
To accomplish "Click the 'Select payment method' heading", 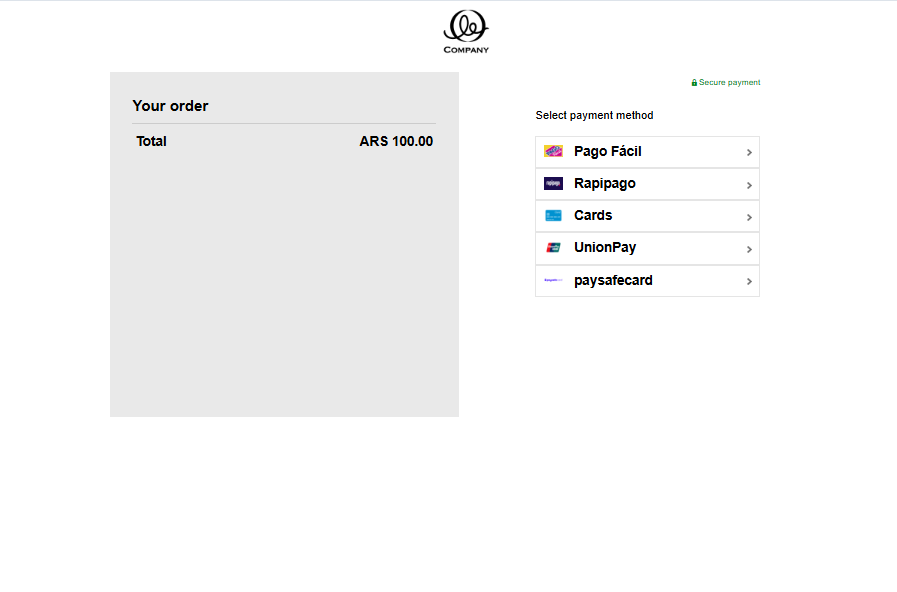I will click(594, 115).
